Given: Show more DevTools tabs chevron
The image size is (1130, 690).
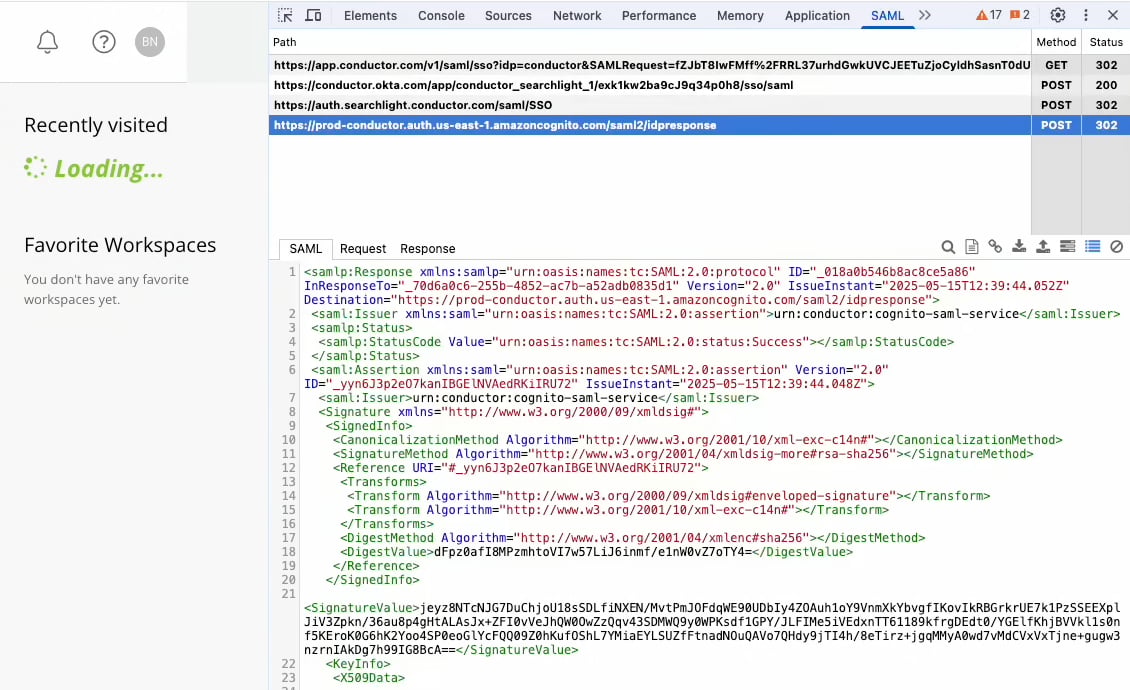Looking at the screenshot, I should (x=925, y=15).
